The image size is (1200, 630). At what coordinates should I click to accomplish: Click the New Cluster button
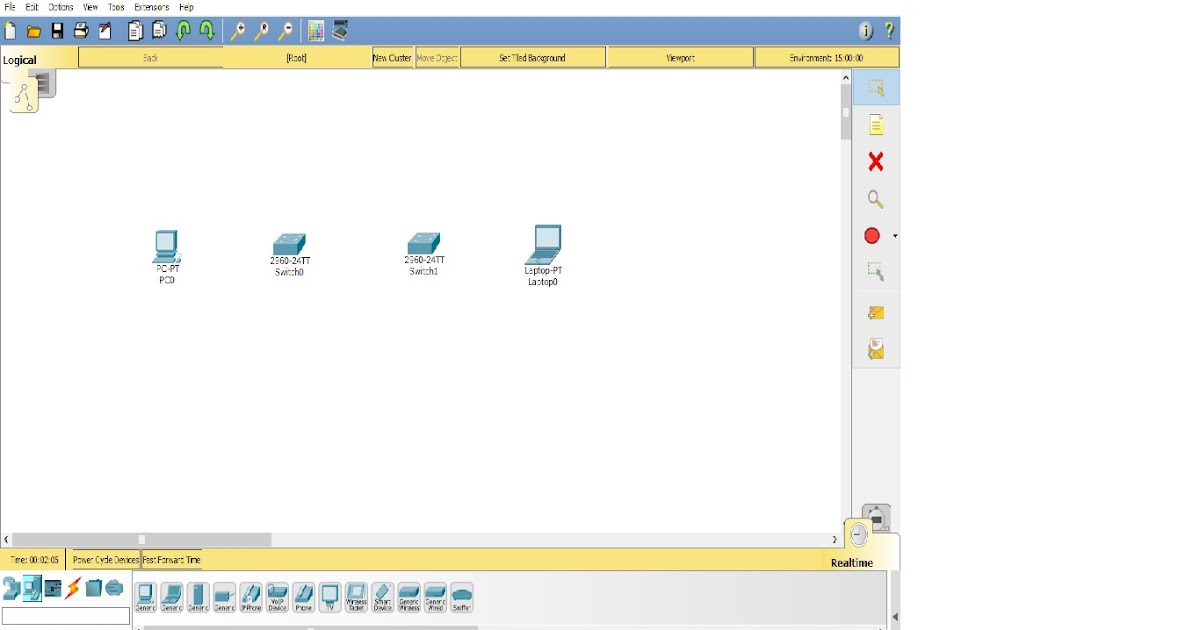click(390, 56)
